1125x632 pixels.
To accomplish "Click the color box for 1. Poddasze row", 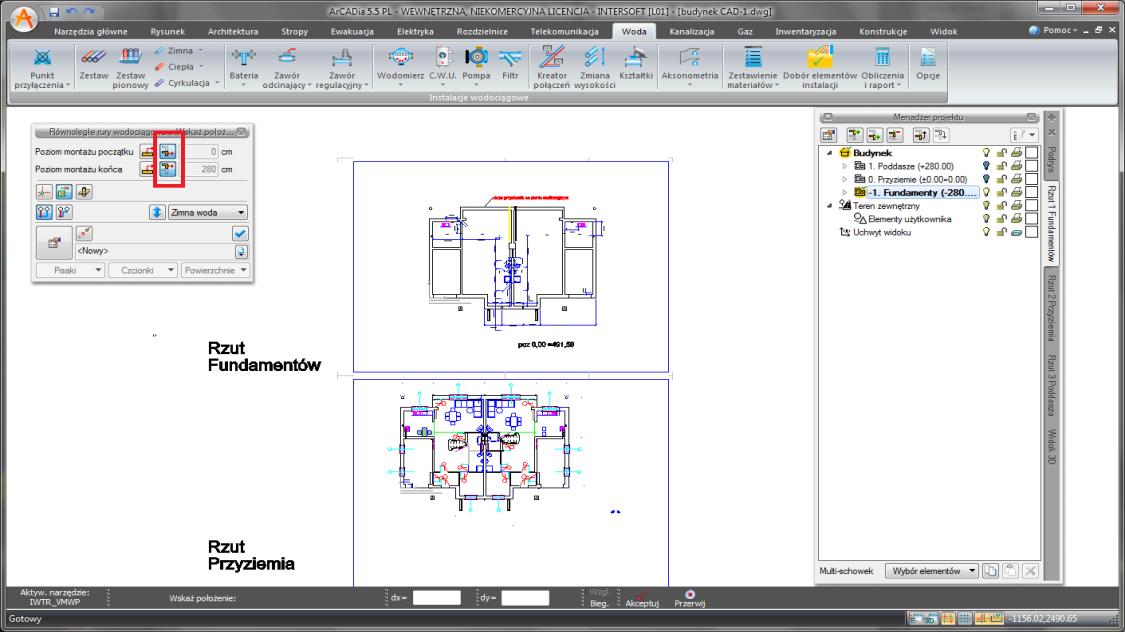I will click(1032, 166).
